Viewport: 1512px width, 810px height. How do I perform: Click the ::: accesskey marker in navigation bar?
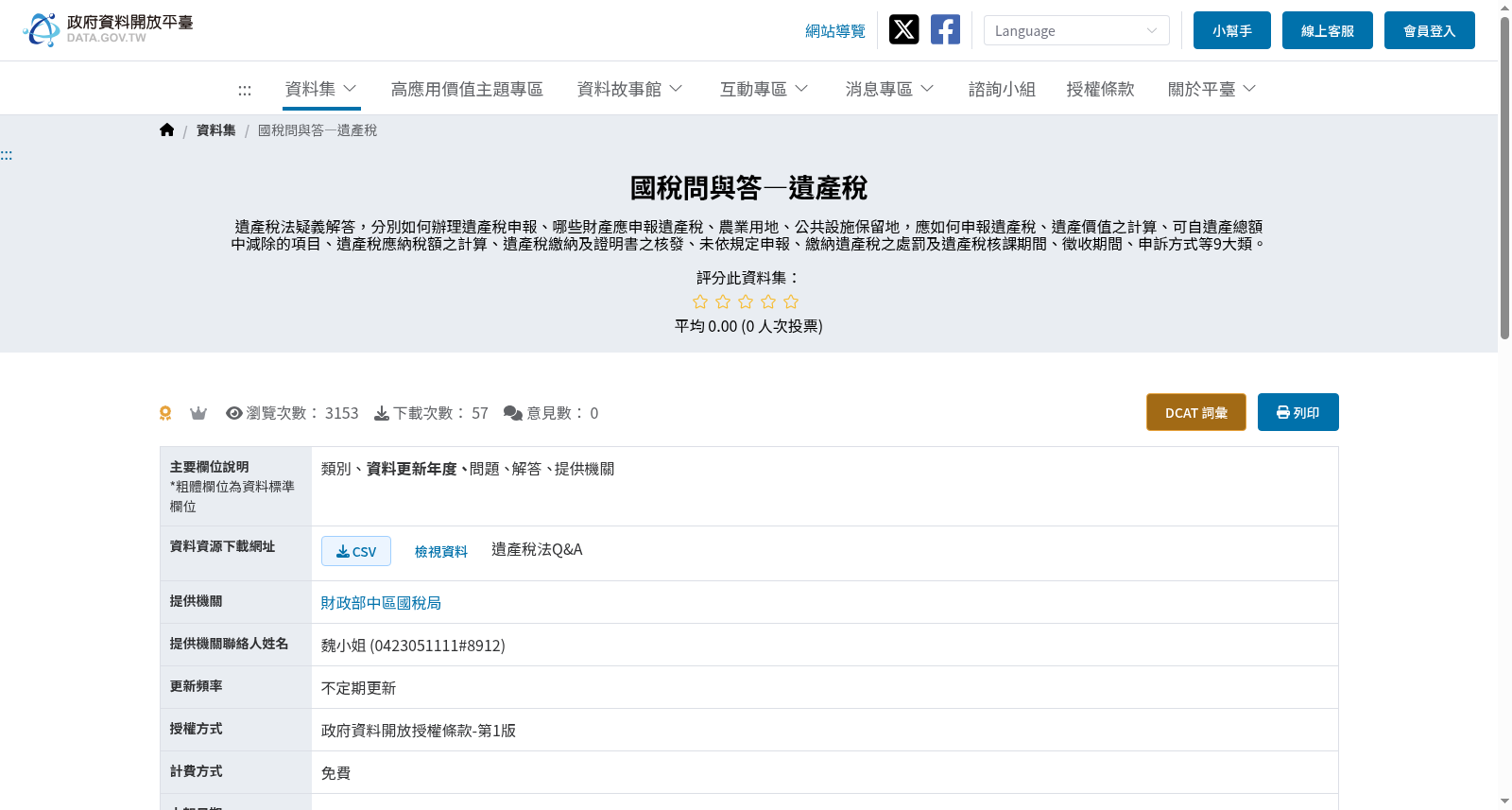[x=245, y=90]
